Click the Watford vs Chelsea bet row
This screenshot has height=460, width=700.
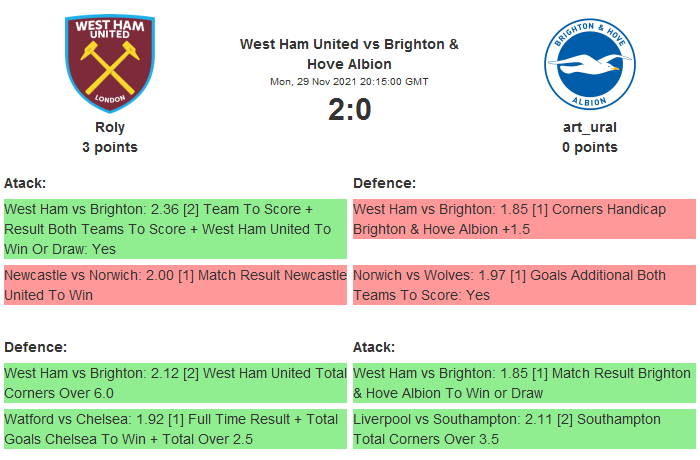pyautogui.click(x=175, y=429)
